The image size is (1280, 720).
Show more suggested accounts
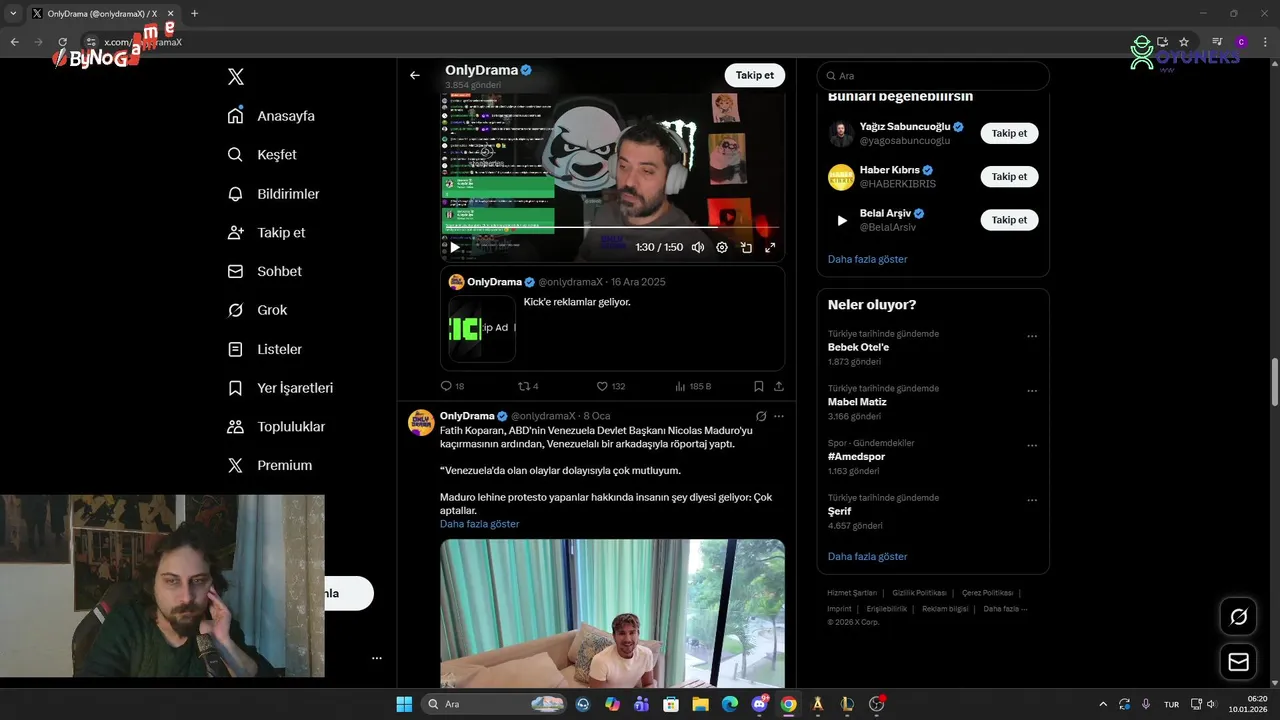point(868,259)
